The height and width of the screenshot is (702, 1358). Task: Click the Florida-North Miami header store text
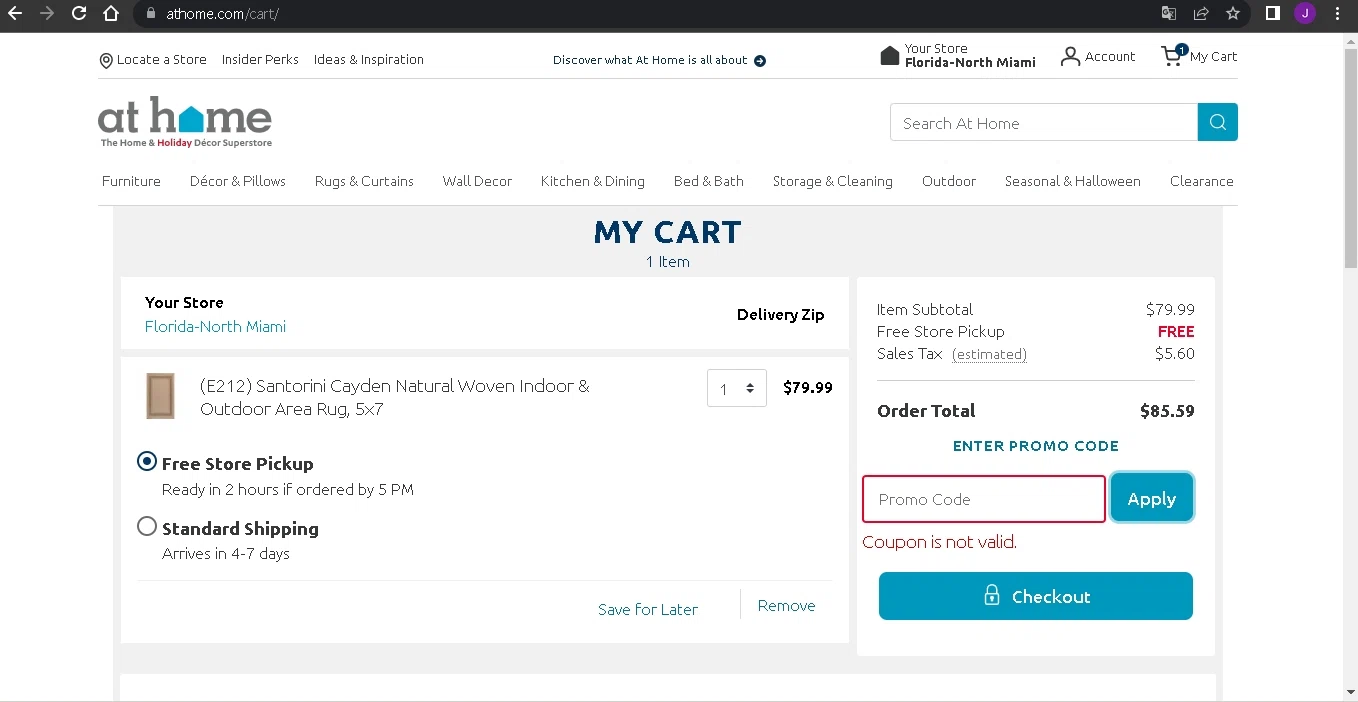tap(970, 62)
